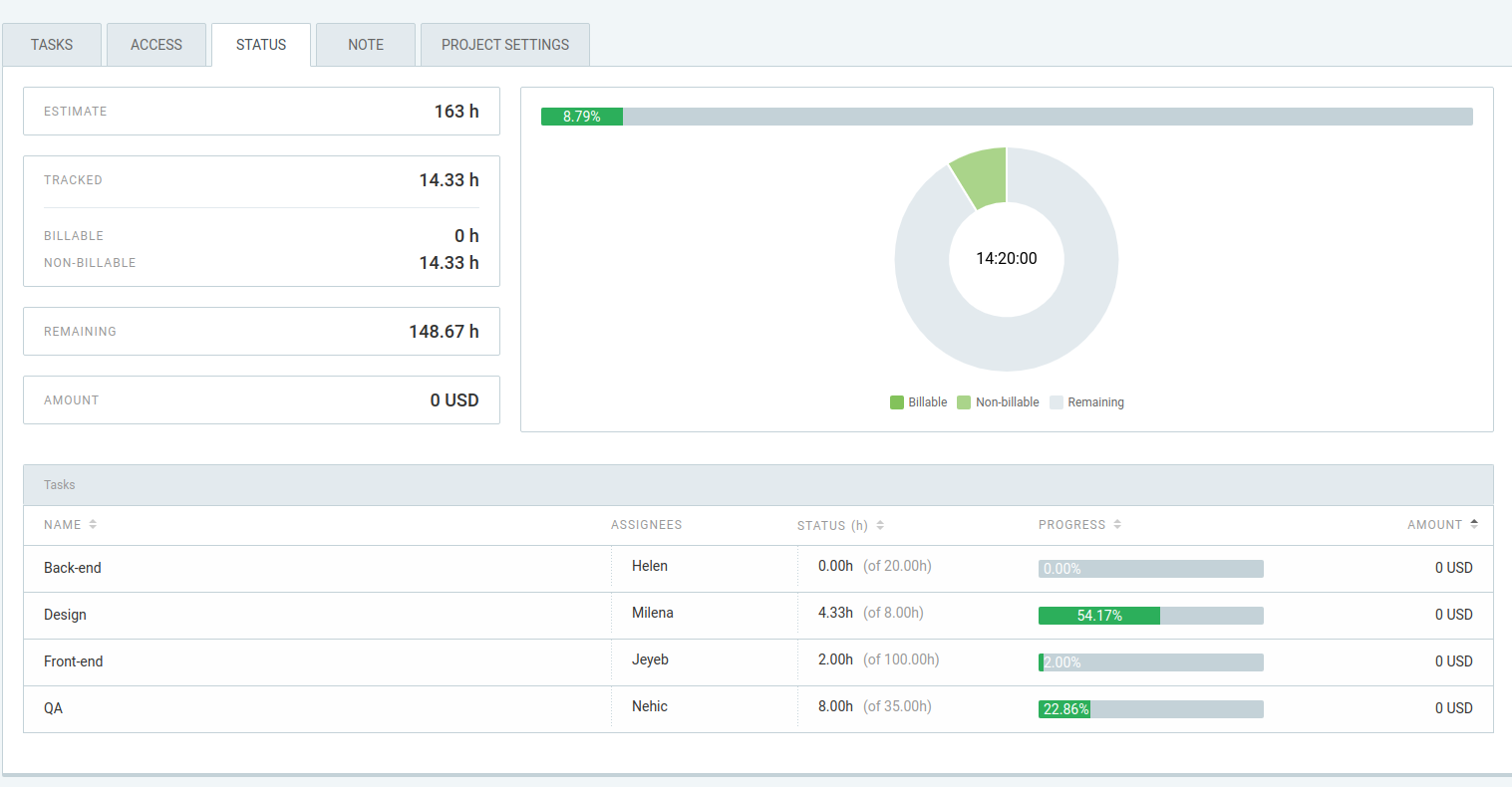
Task: Click Front-end estimate (of 100.00h)
Action: (x=901, y=659)
